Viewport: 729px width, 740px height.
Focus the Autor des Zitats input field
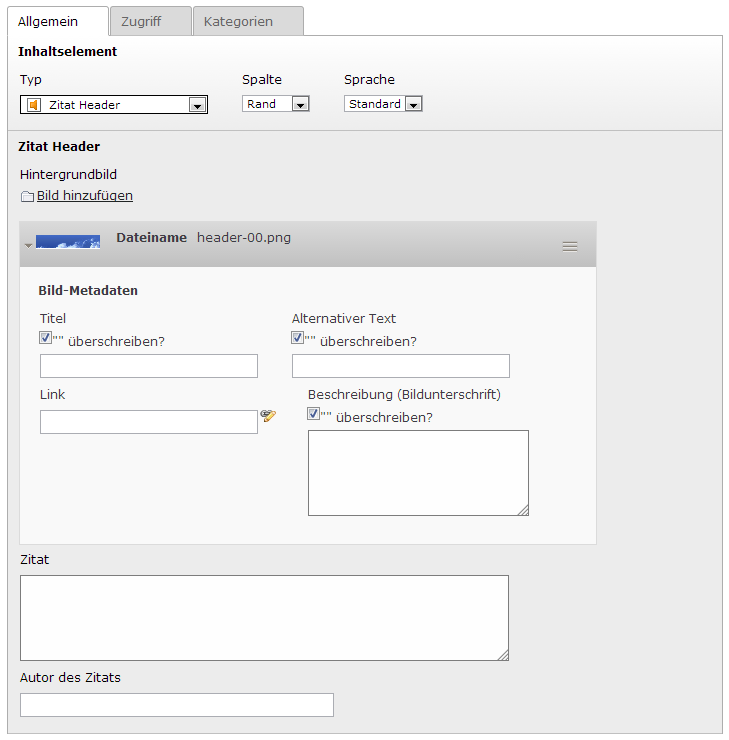coord(177,705)
